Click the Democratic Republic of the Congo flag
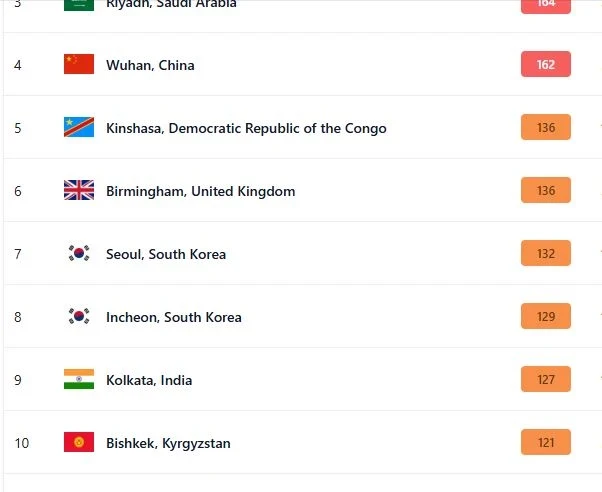The height and width of the screenshot is (492, 602). 78,128
